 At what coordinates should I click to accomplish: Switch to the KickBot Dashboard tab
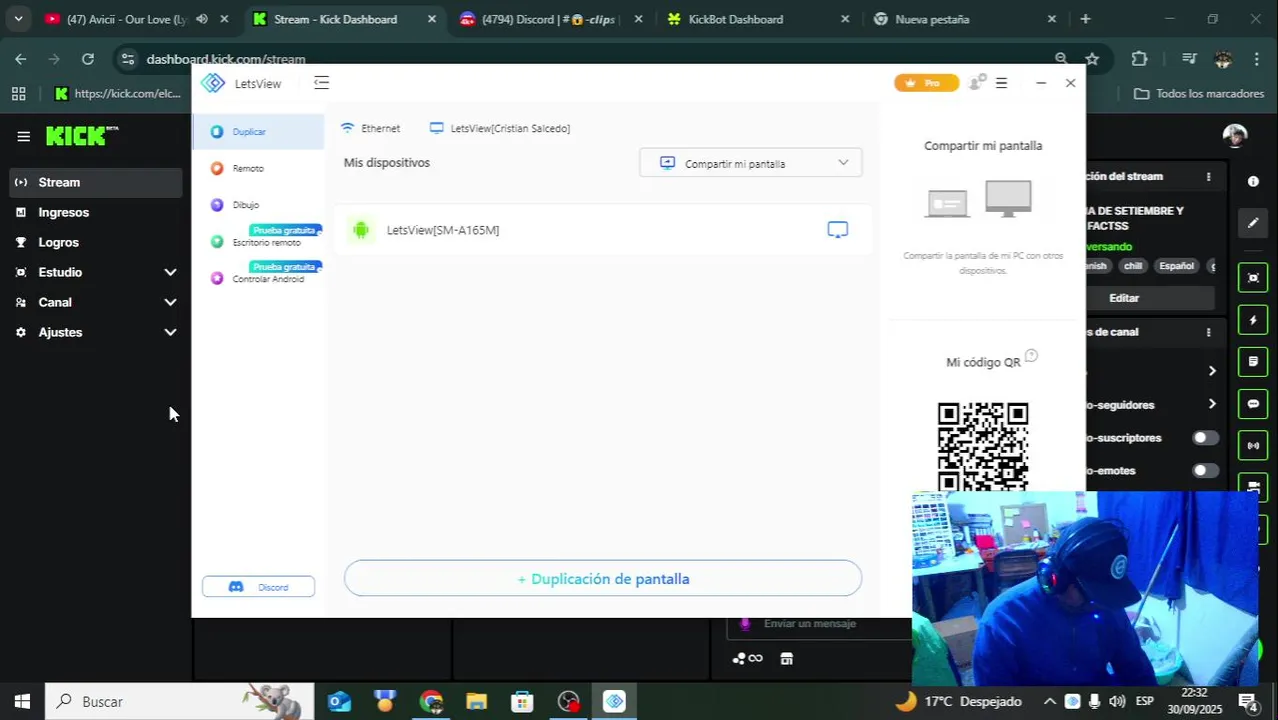pos(736,19)
